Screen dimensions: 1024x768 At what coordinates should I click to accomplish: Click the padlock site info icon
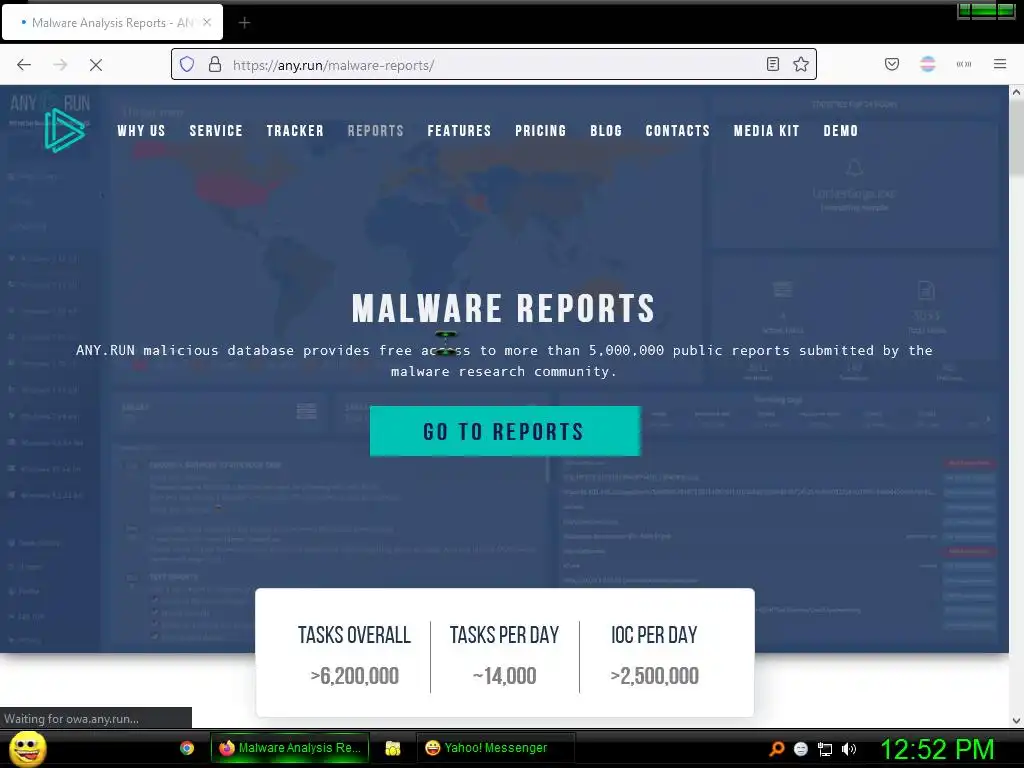tap(215, 64)
